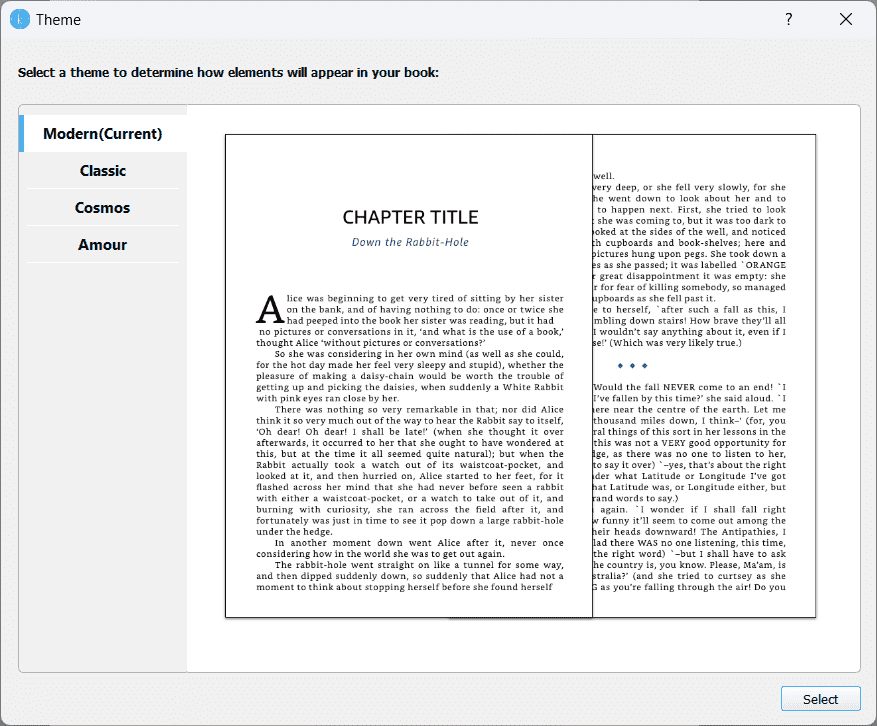The image size is (877, 726).
Task: Click the left preview page thumbnail
Action: click(409, 376)
